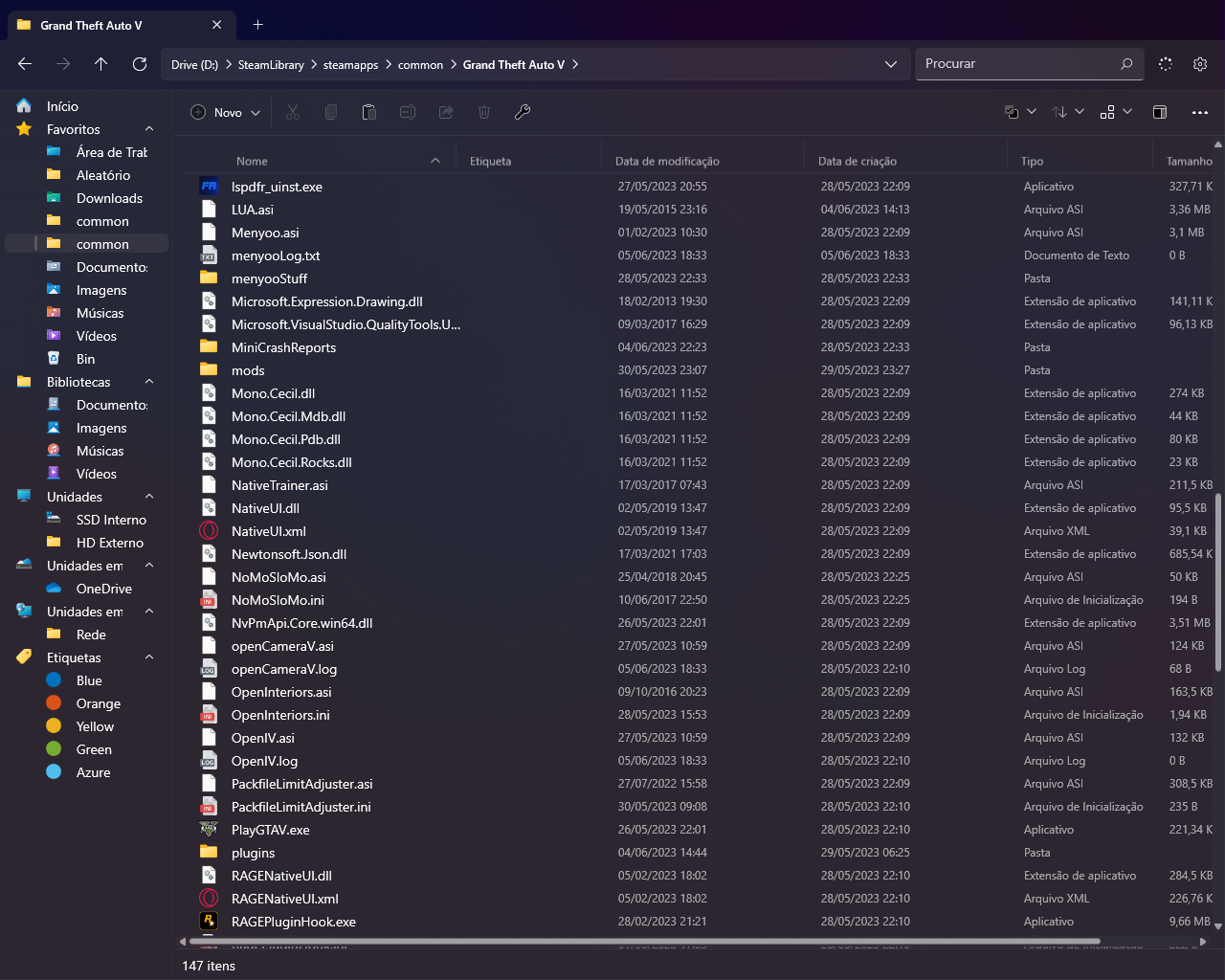Sort files by Tipo column header

click(1032, 161)
